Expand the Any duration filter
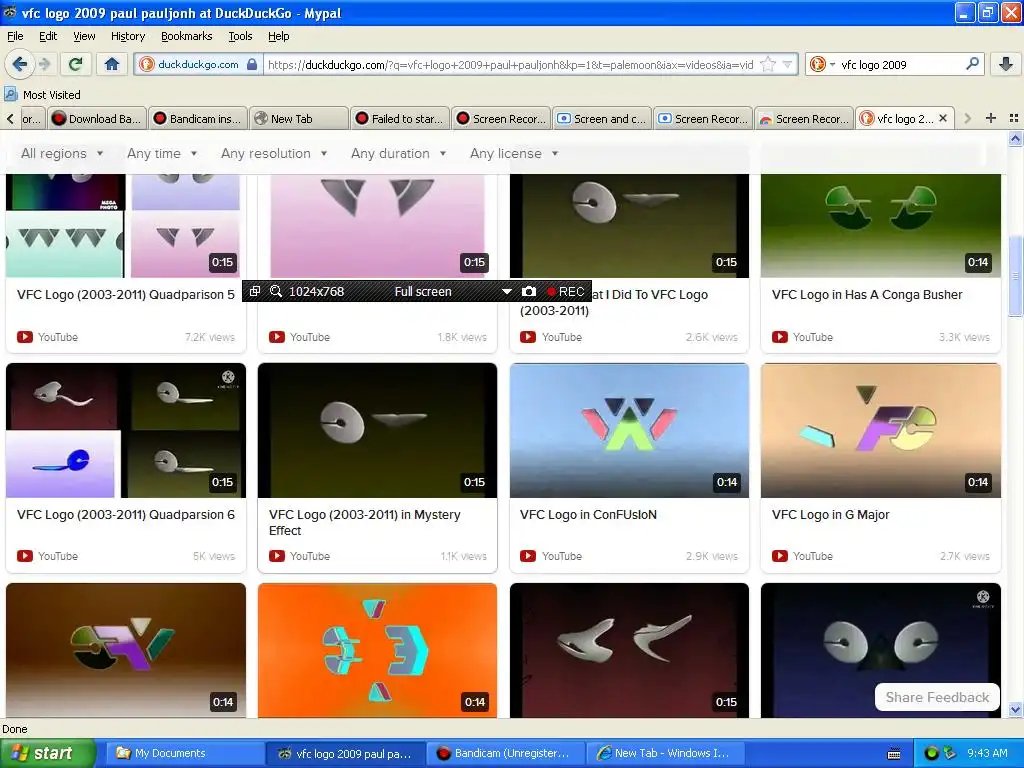This screenshot has width=1024, height=768. [x=398, y=153]
